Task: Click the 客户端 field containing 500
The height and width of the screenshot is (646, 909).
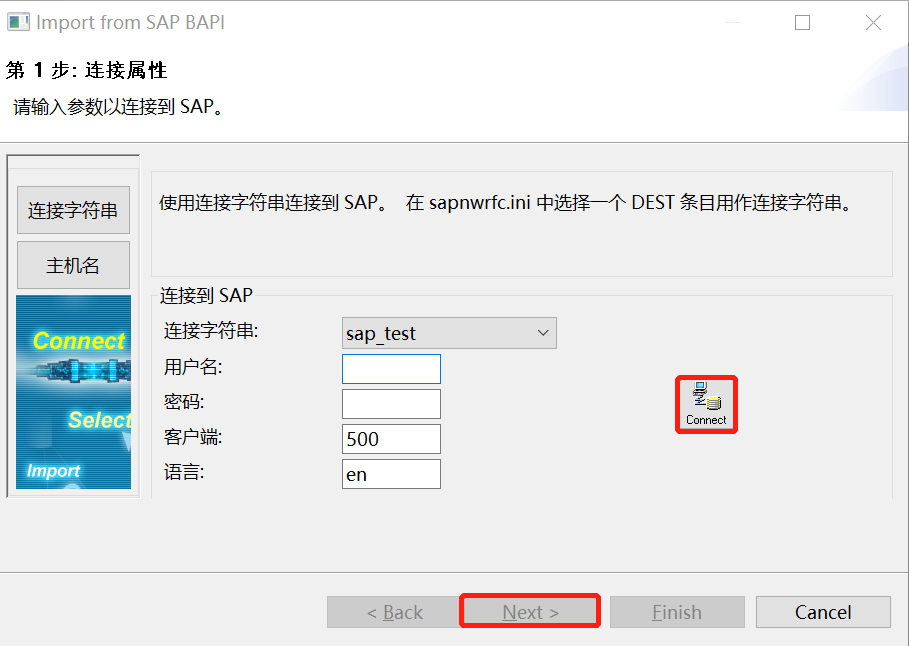Action: click(391, 438)
